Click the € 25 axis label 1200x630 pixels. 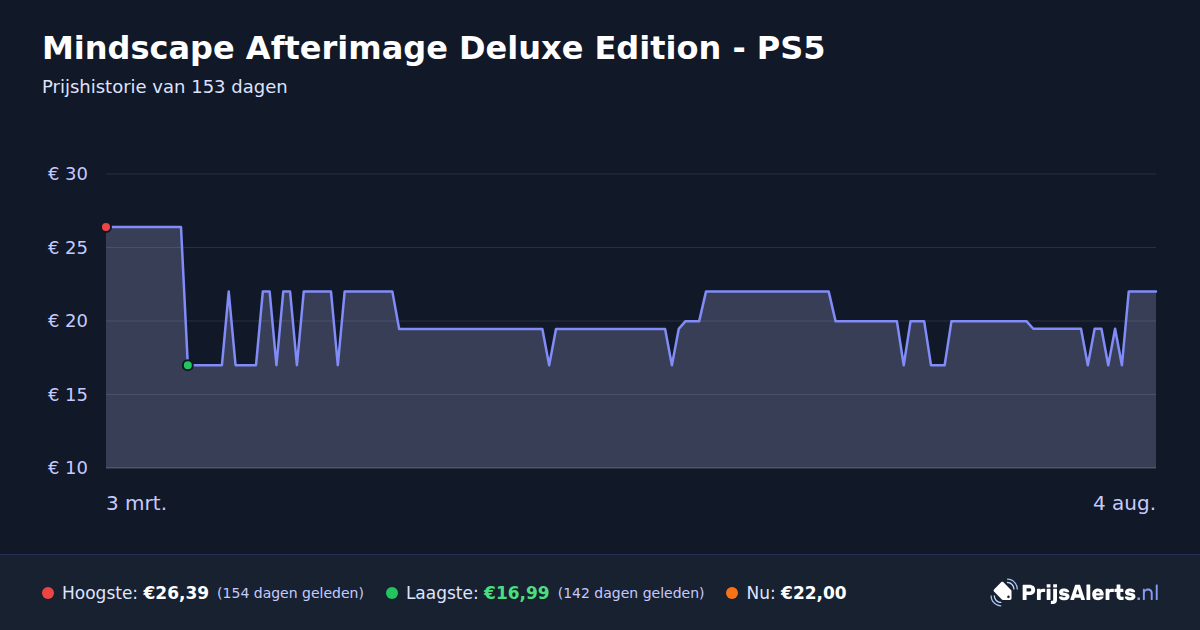[x=68, y=247]
